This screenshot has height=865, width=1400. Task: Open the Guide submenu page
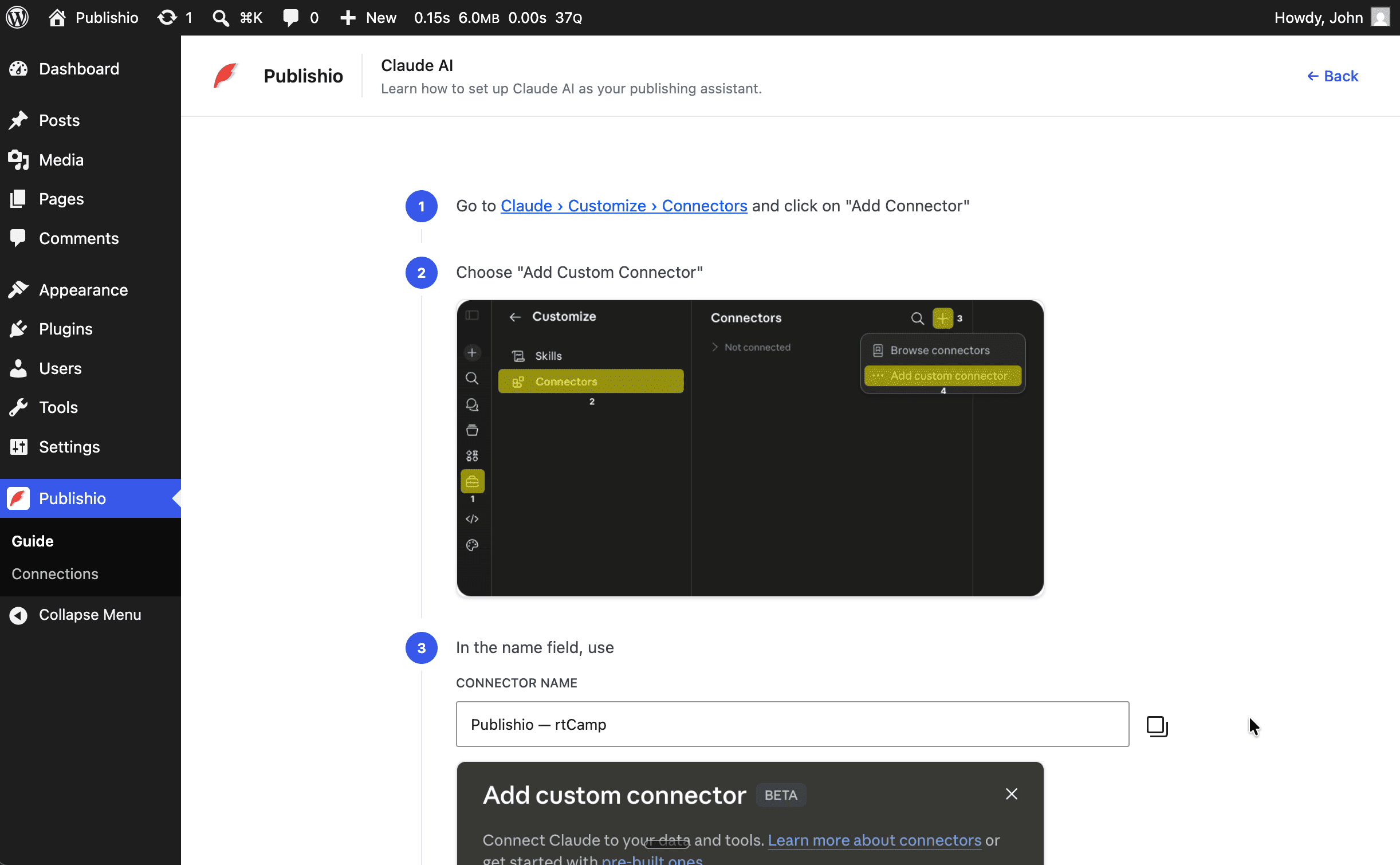click(x=33, y=541)
